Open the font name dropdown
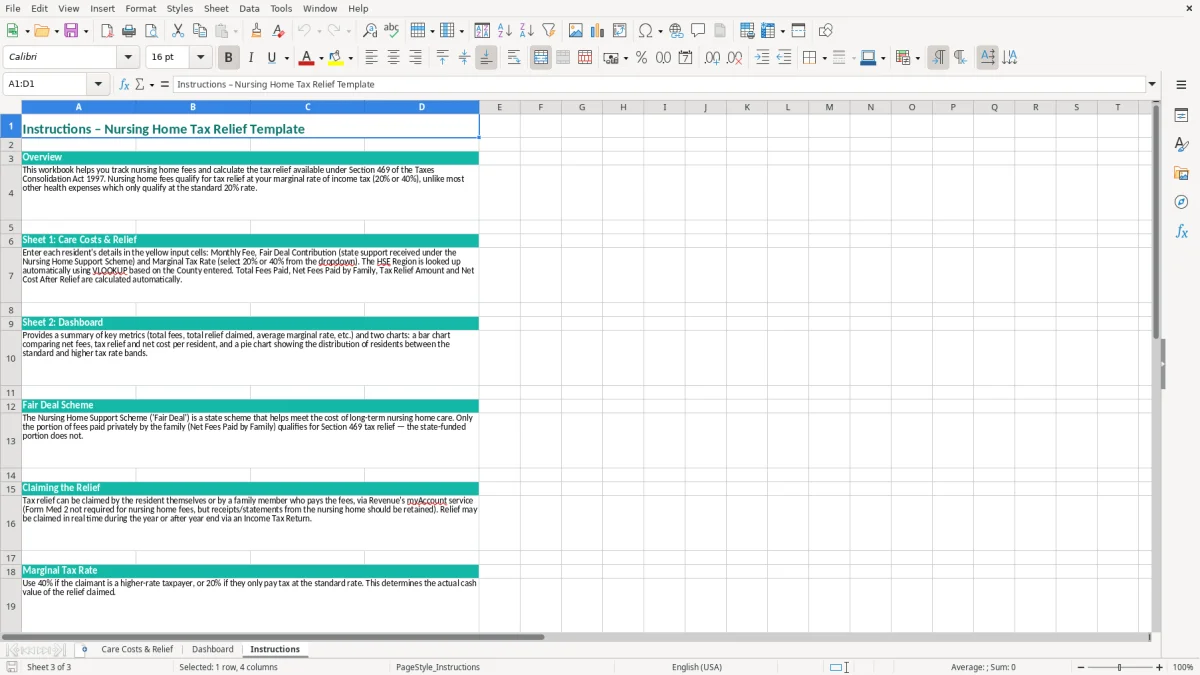The width and height of the screenshot is (1200, 675). (x=128, y=58)
